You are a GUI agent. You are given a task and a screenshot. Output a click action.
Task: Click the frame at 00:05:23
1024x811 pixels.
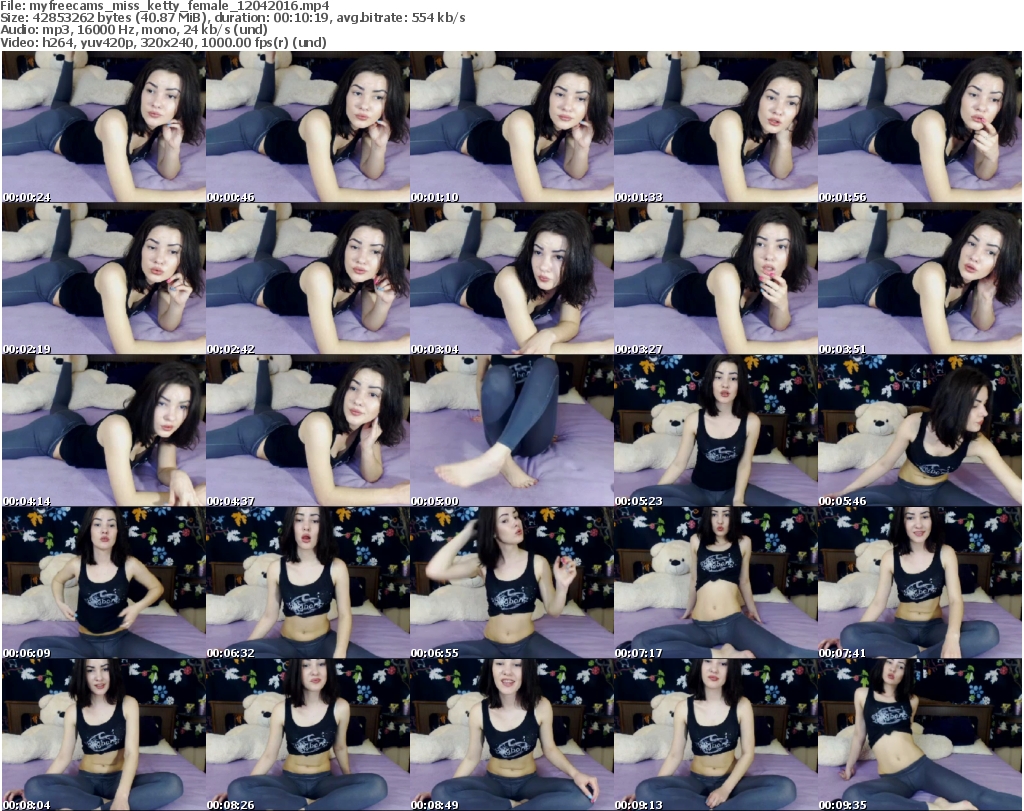[715, 431]
